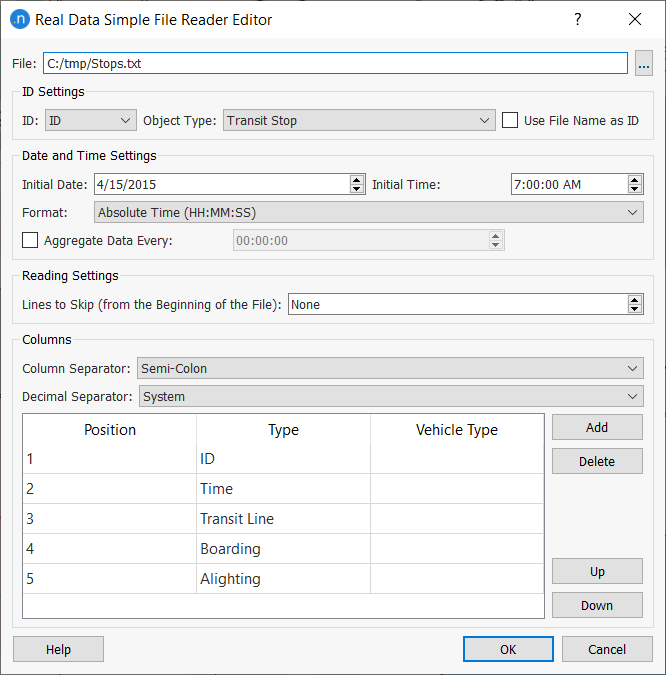Open Help for this dialog
The height and width of the screenshot is (675, 666).
[58, 649]
